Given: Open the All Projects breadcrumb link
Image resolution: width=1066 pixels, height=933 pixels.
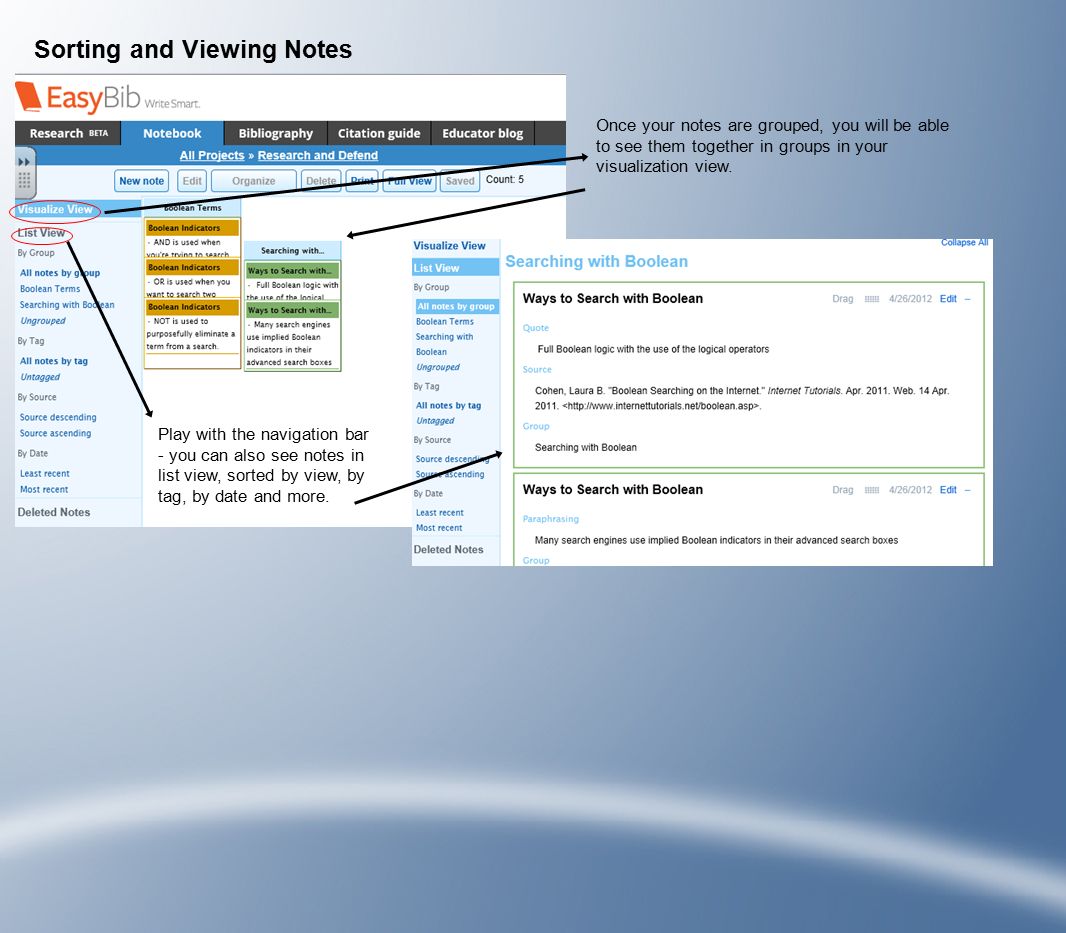Looking at the screenshot, I should click(x=211, y=156).
